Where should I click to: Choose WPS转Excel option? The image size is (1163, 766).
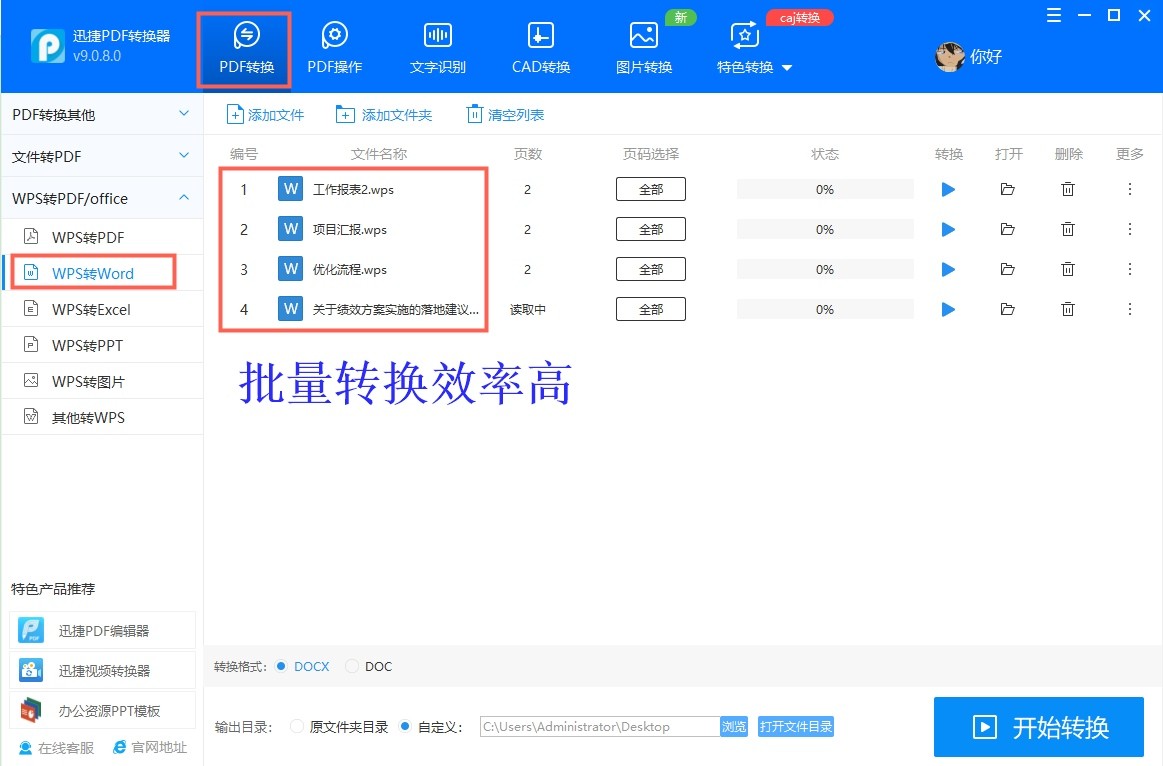tap(102, 309)
